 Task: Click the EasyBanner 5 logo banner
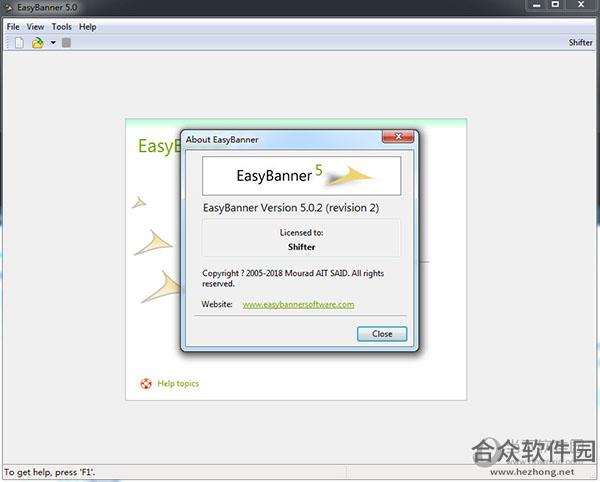click(302, 176)
